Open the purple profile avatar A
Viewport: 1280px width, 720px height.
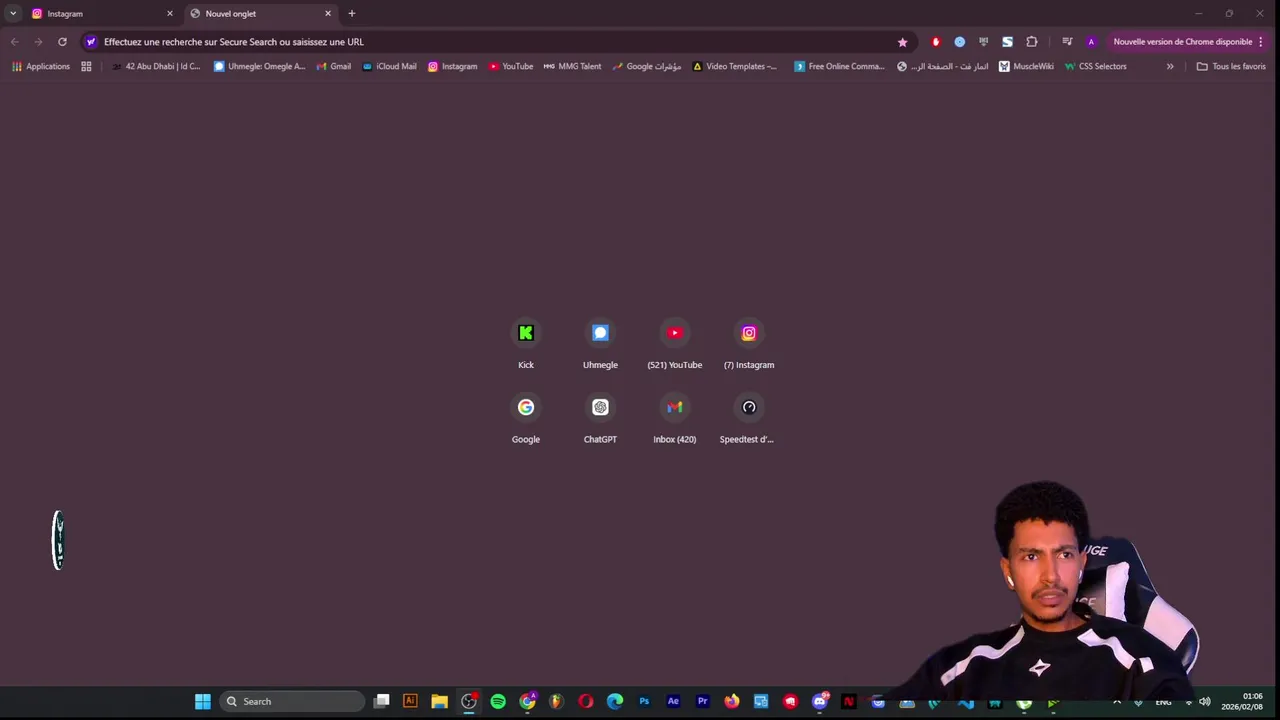point(1091,42)
